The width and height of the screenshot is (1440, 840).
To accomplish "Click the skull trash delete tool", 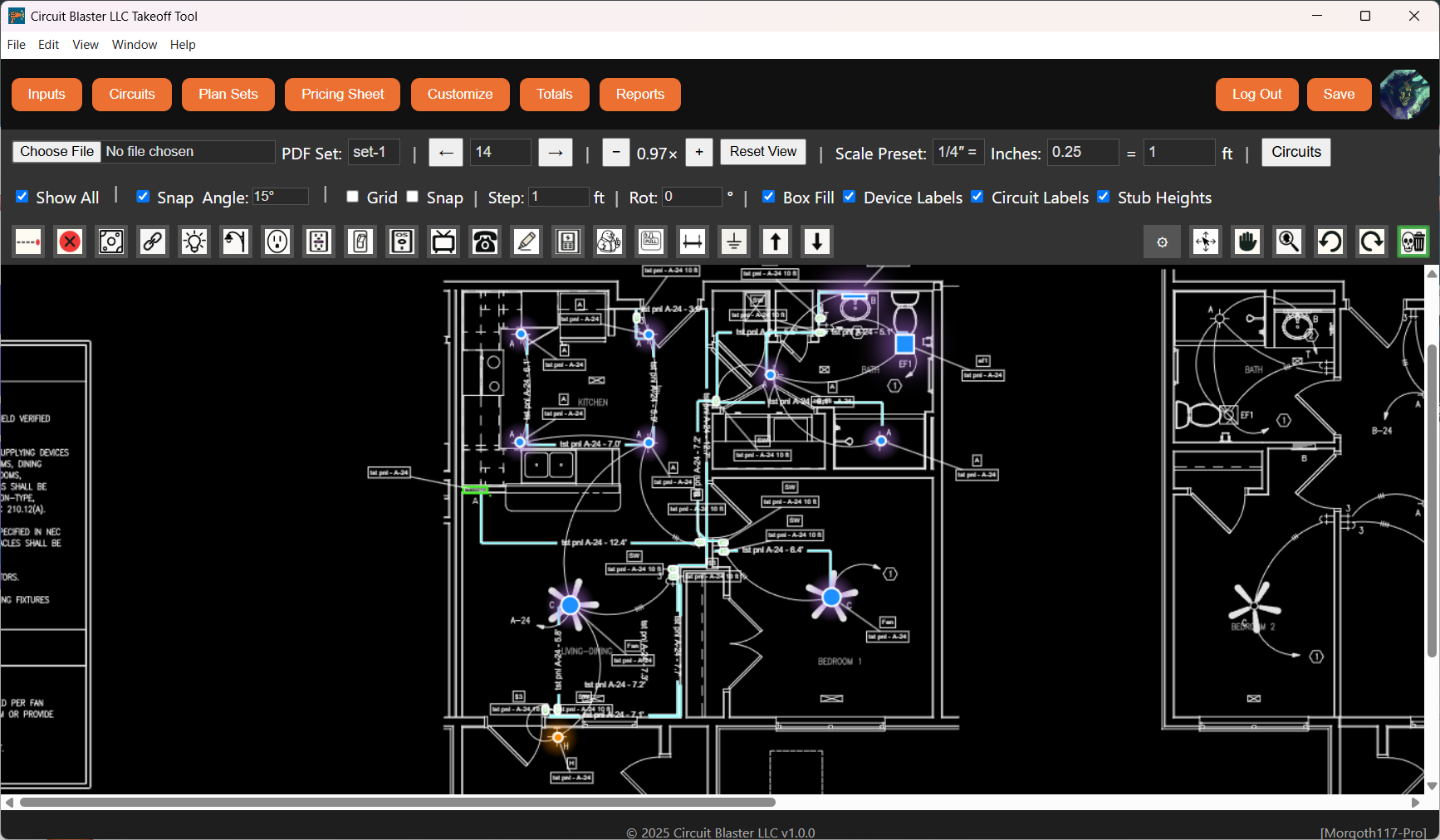I will (x=1413, y=242).
